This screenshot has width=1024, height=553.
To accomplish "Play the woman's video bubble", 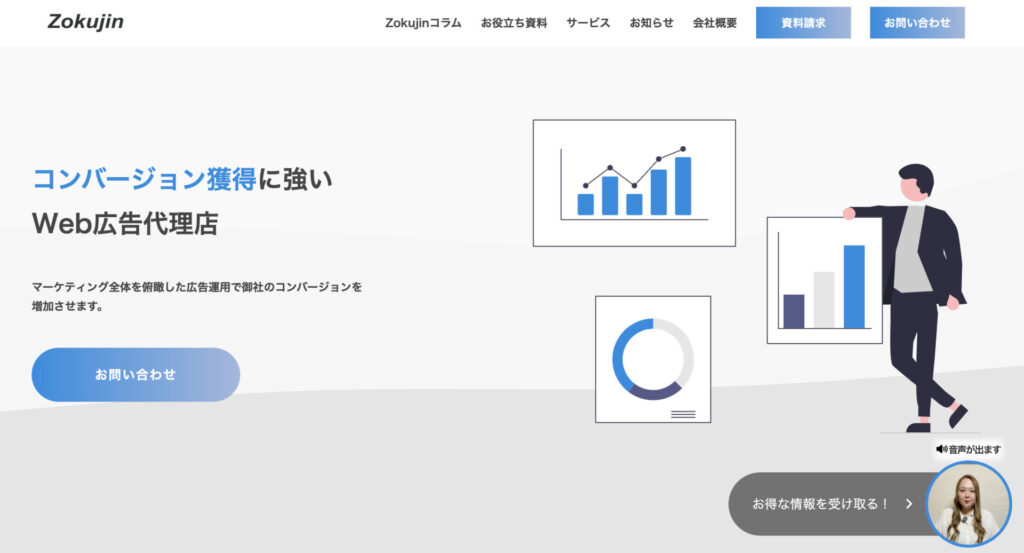I will pyautogui.click(x=968, y=505).
